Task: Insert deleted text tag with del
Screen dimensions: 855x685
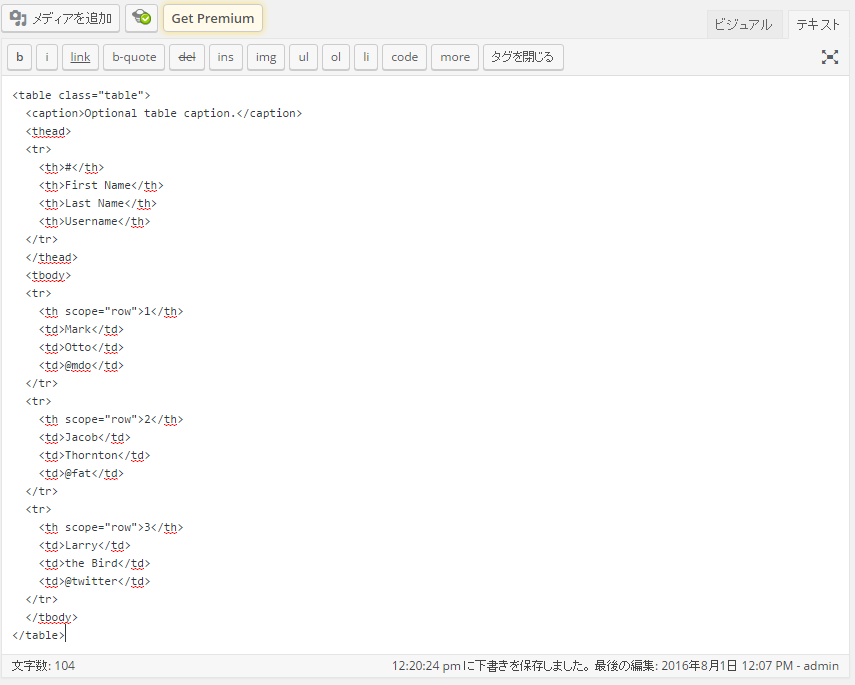Action: (187, 57)
